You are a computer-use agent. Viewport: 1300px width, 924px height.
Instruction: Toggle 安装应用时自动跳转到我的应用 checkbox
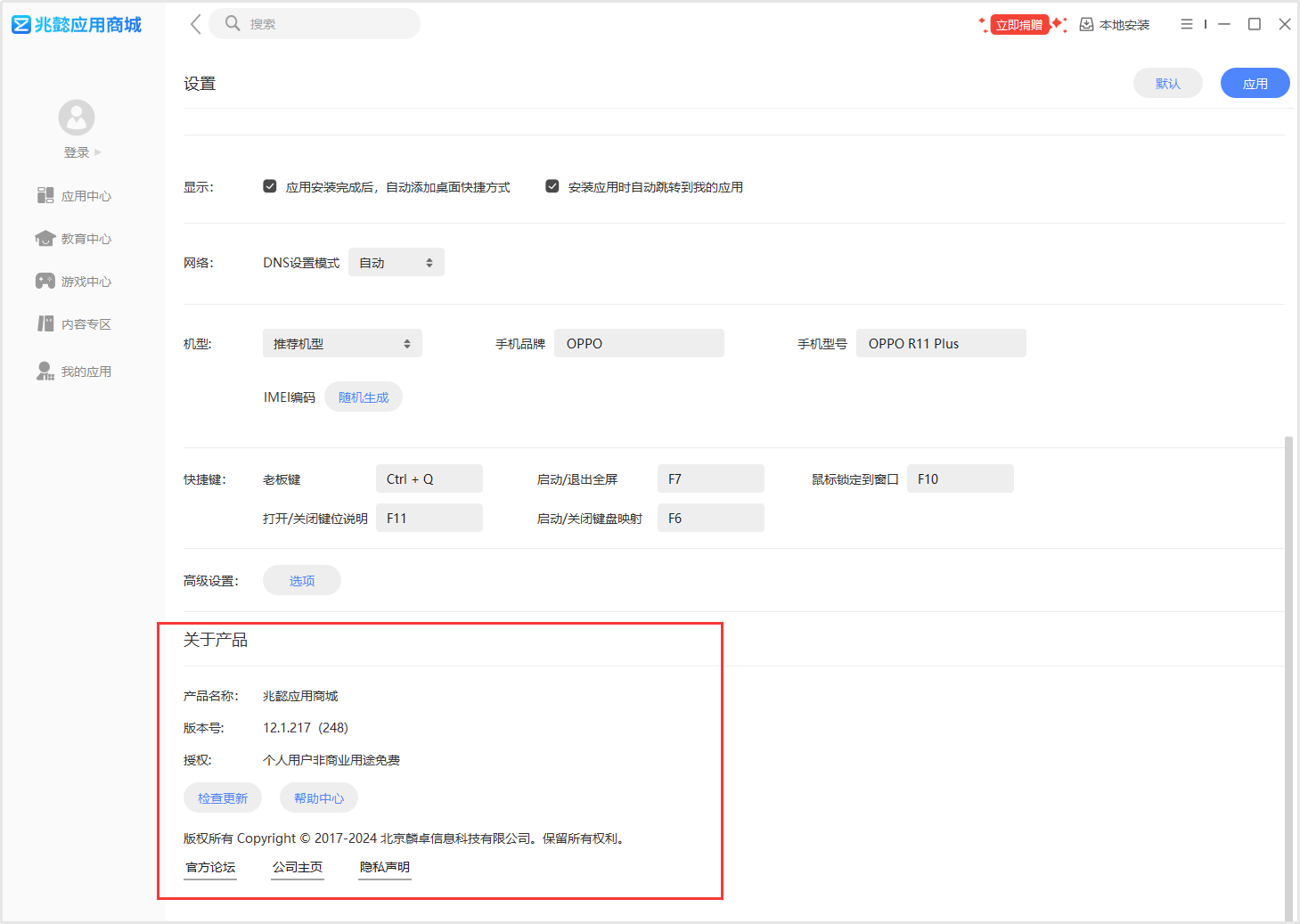coord(552,186)
